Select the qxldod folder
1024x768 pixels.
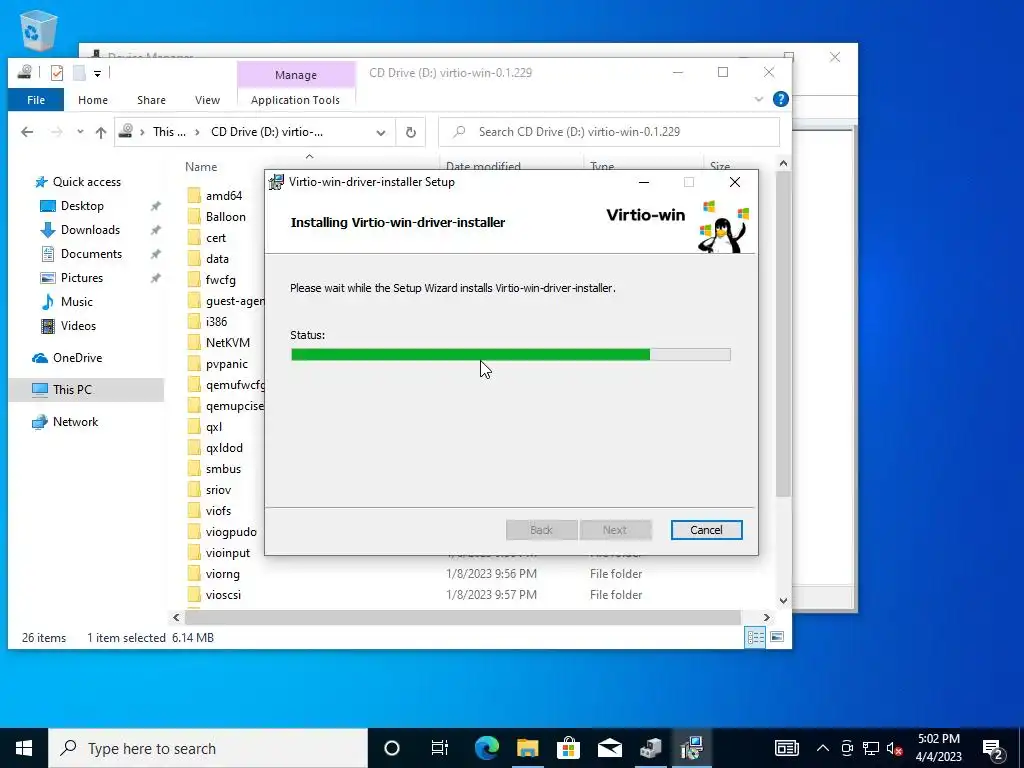click(x=224, y=448)
